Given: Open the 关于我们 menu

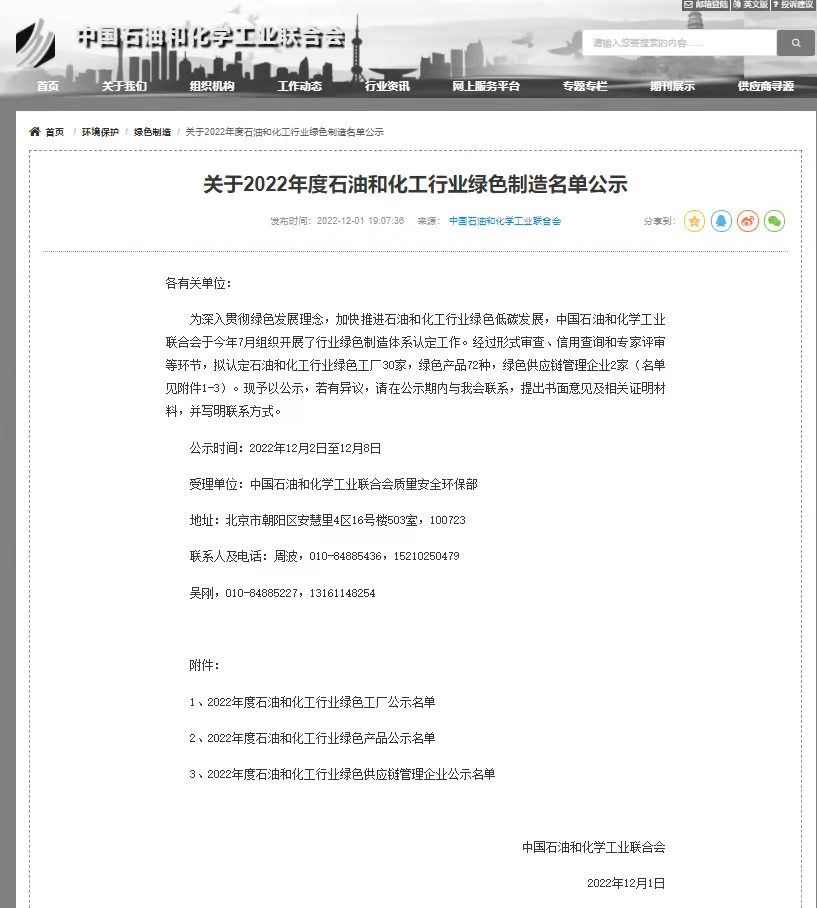Looking at the screenshot, I should tap(122, 87).
